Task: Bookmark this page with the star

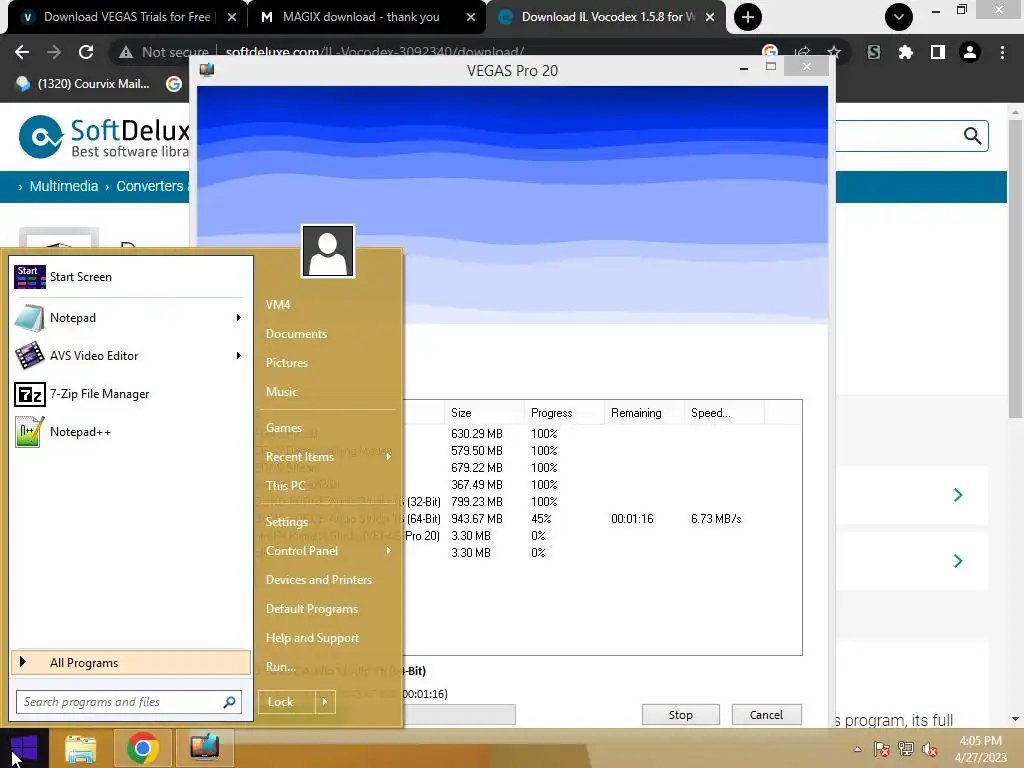Action: click(x=834, y=52)
